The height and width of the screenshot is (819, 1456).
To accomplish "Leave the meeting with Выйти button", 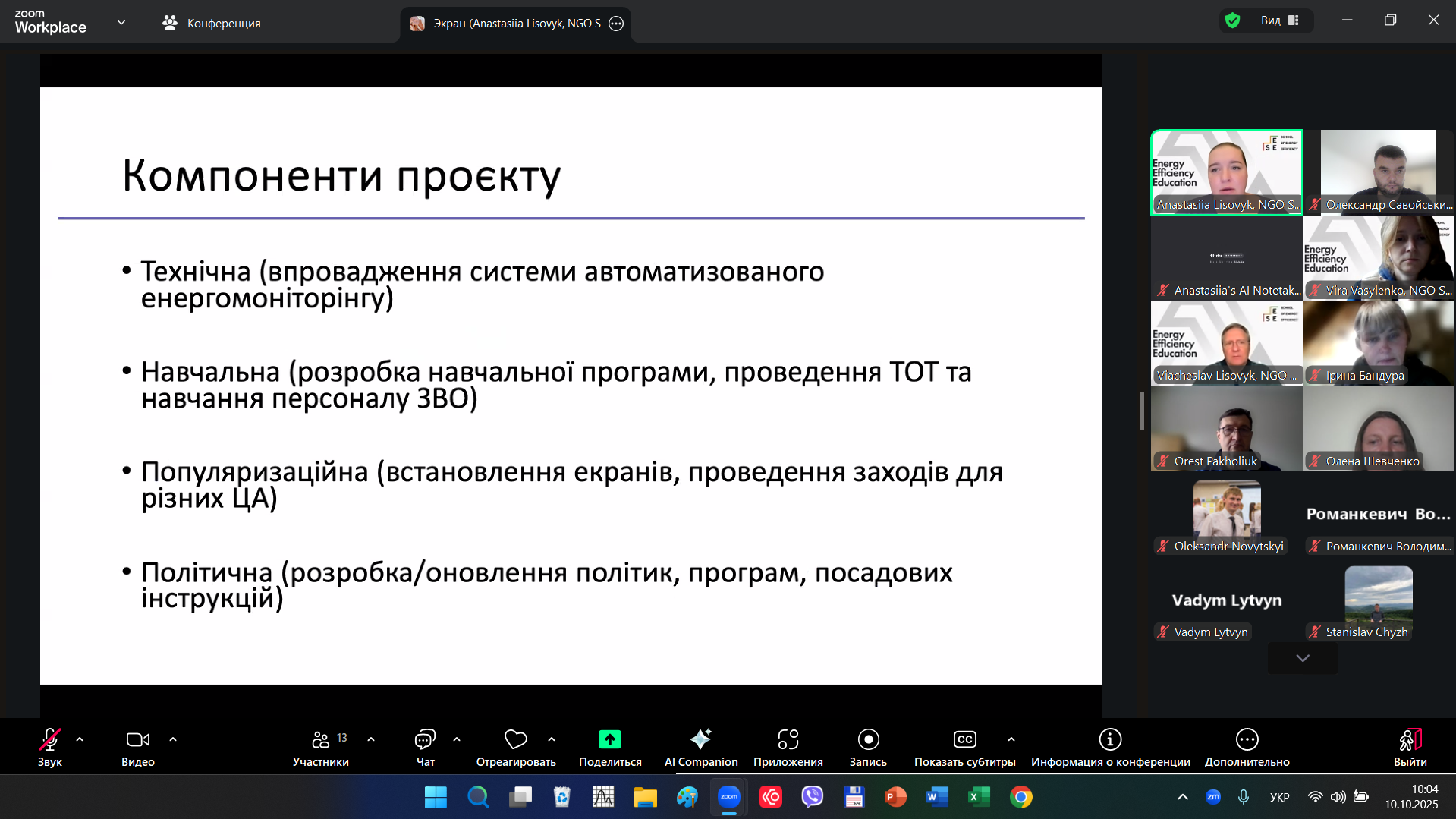I will [1409, 748].
